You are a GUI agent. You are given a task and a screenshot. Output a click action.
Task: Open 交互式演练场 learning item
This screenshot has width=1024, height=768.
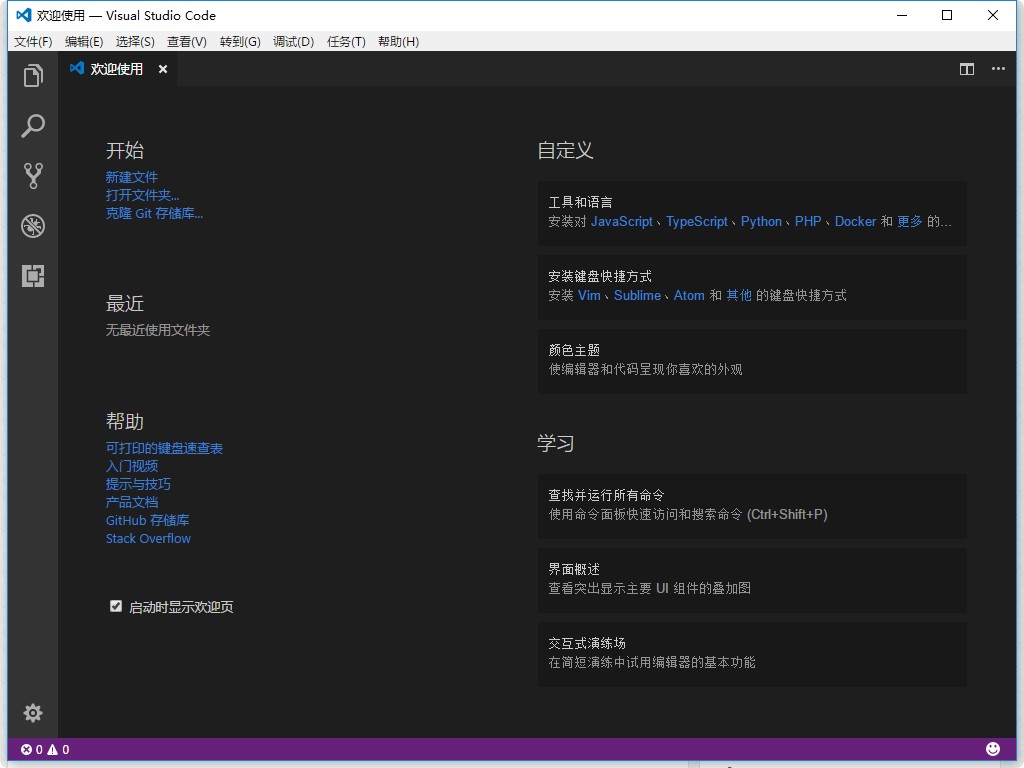(x=752, y=653)
